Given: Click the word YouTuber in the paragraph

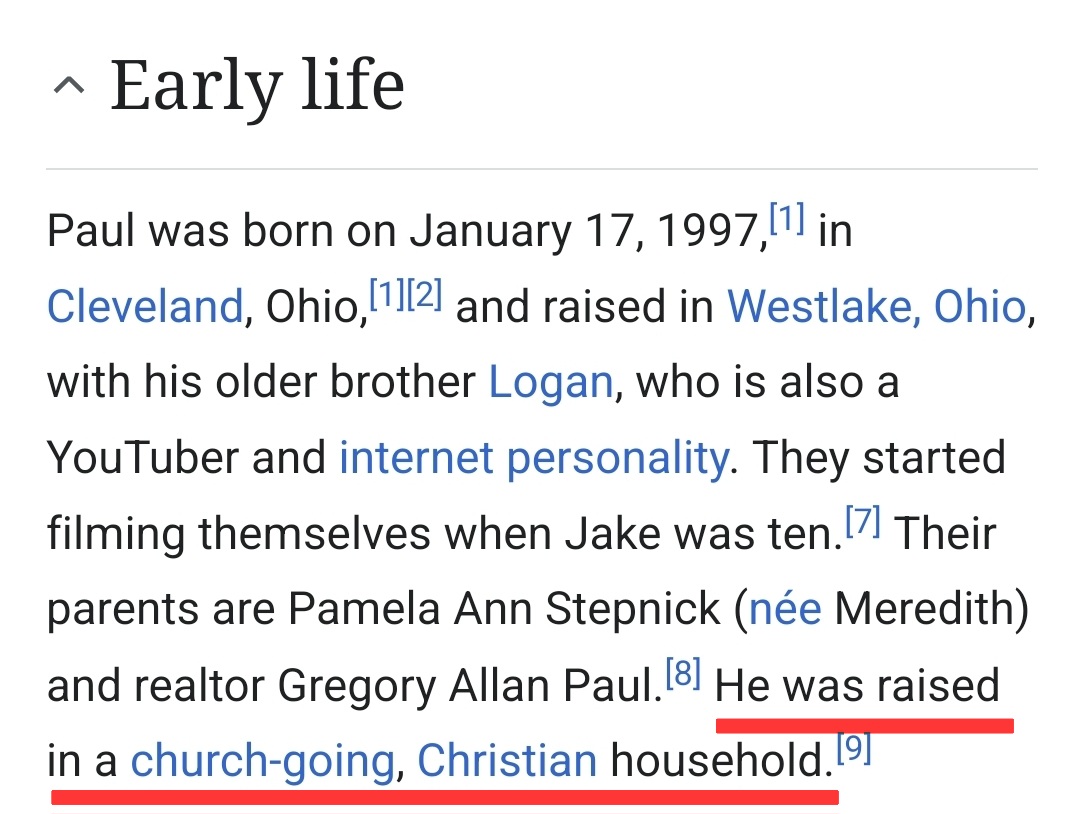Looking at the screenshot, I should coord(143,458).
